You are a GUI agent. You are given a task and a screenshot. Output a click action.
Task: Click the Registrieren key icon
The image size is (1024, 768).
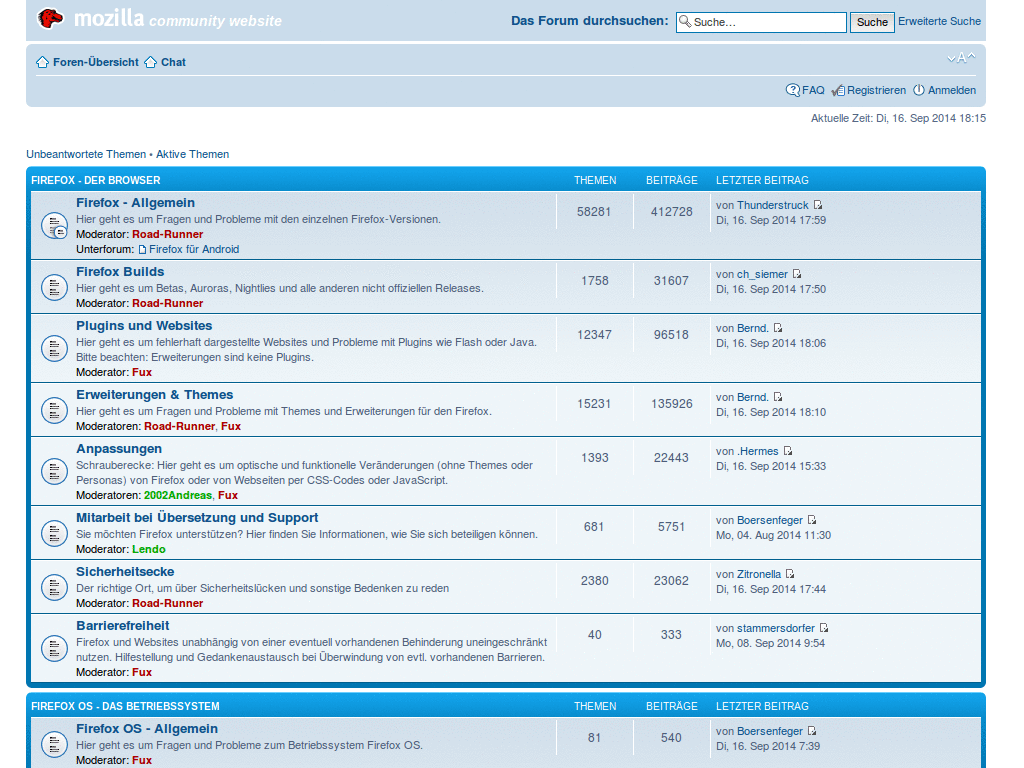click(838, 90)
